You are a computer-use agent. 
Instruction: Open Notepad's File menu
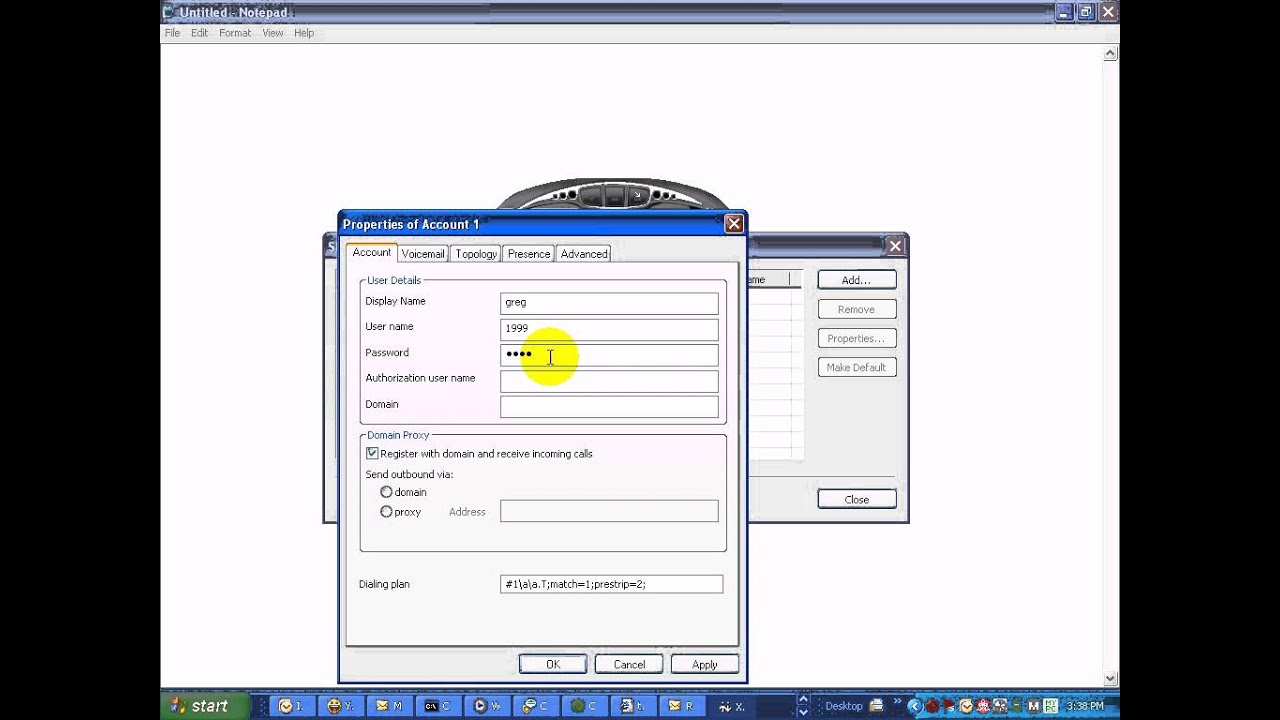click(173, 33)
